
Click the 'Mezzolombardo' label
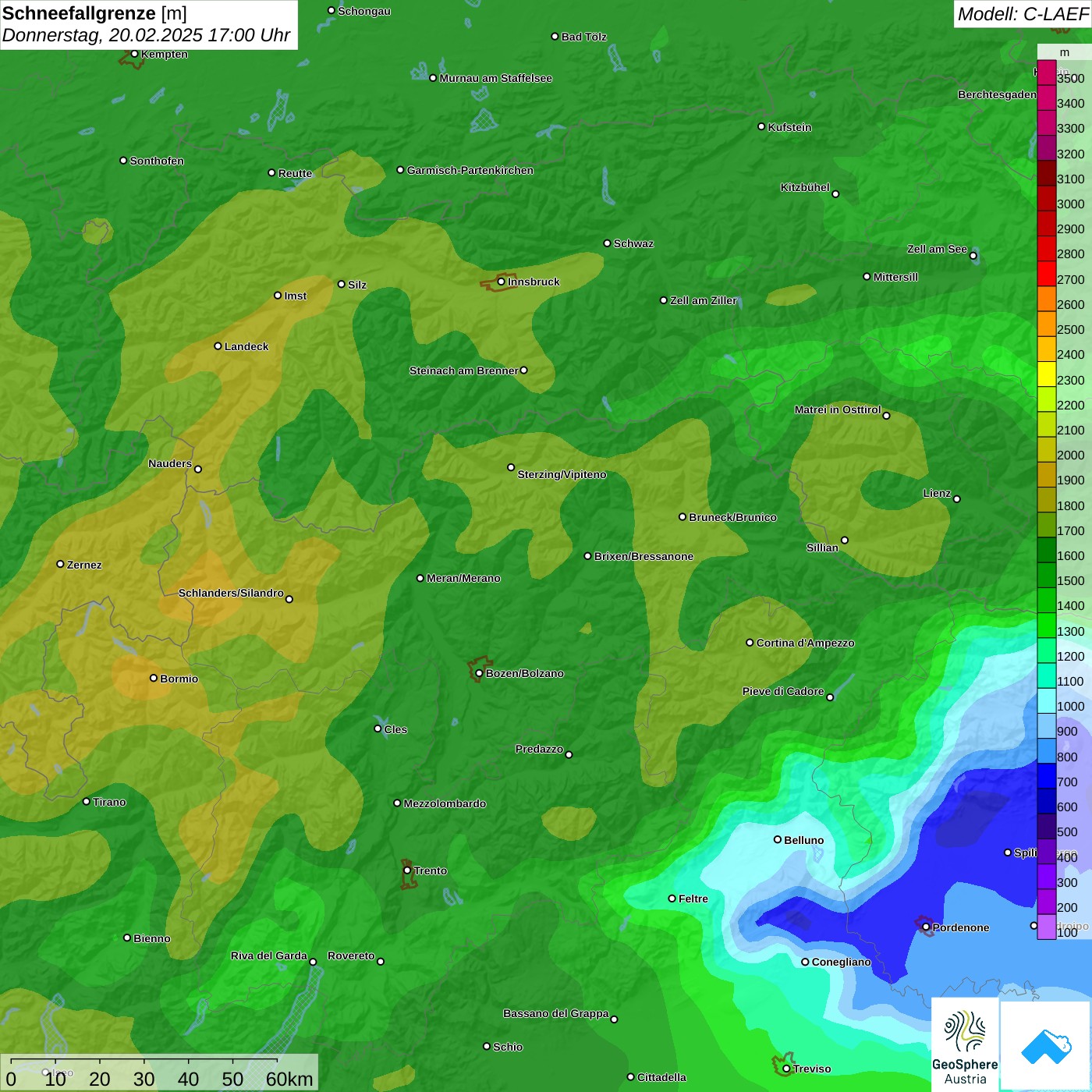click(x=445, y=803)
